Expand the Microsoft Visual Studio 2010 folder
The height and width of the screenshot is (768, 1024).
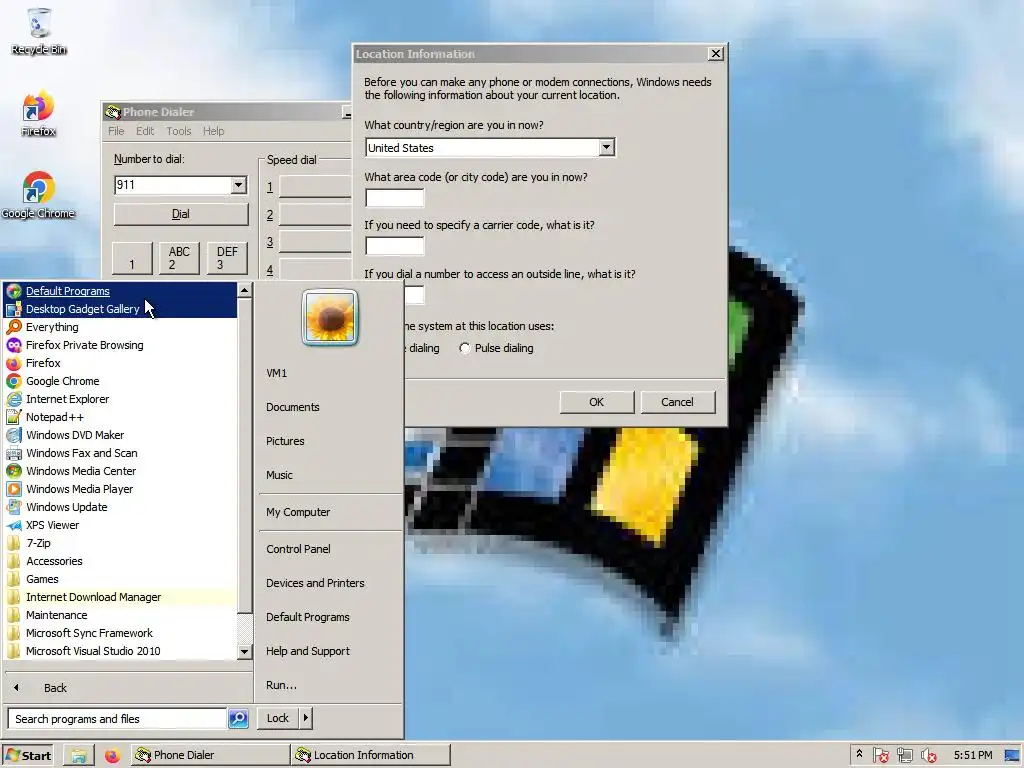click(x=120, y=651)
